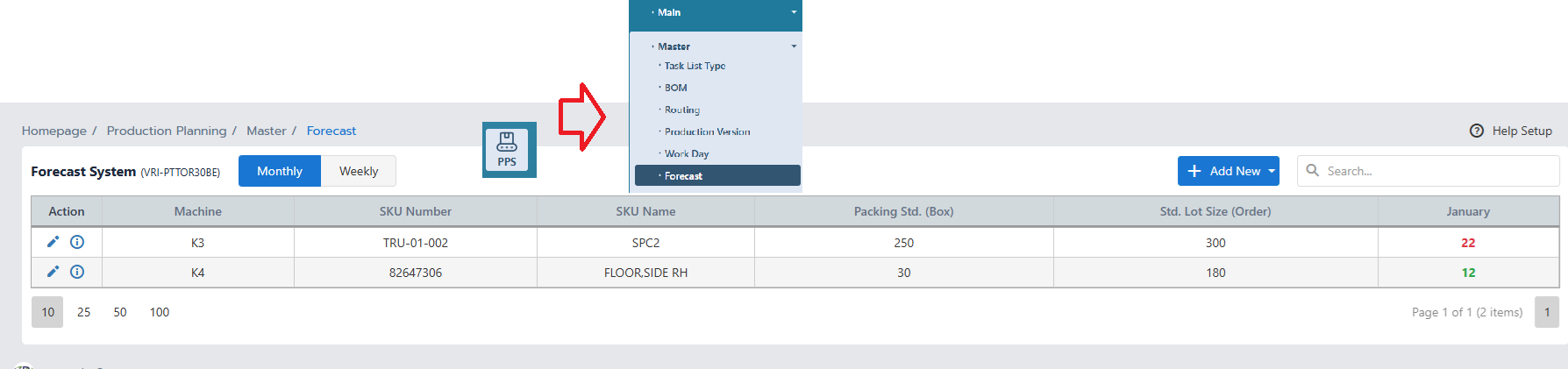Click the search magnifier icon
The height and width of the screenshot is (369, 1568).
(x=1313, y=170)
